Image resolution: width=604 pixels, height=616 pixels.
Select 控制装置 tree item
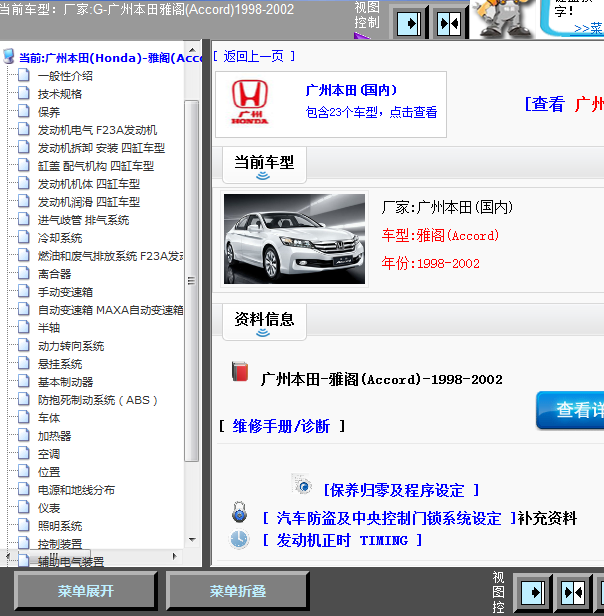point(60,544)
